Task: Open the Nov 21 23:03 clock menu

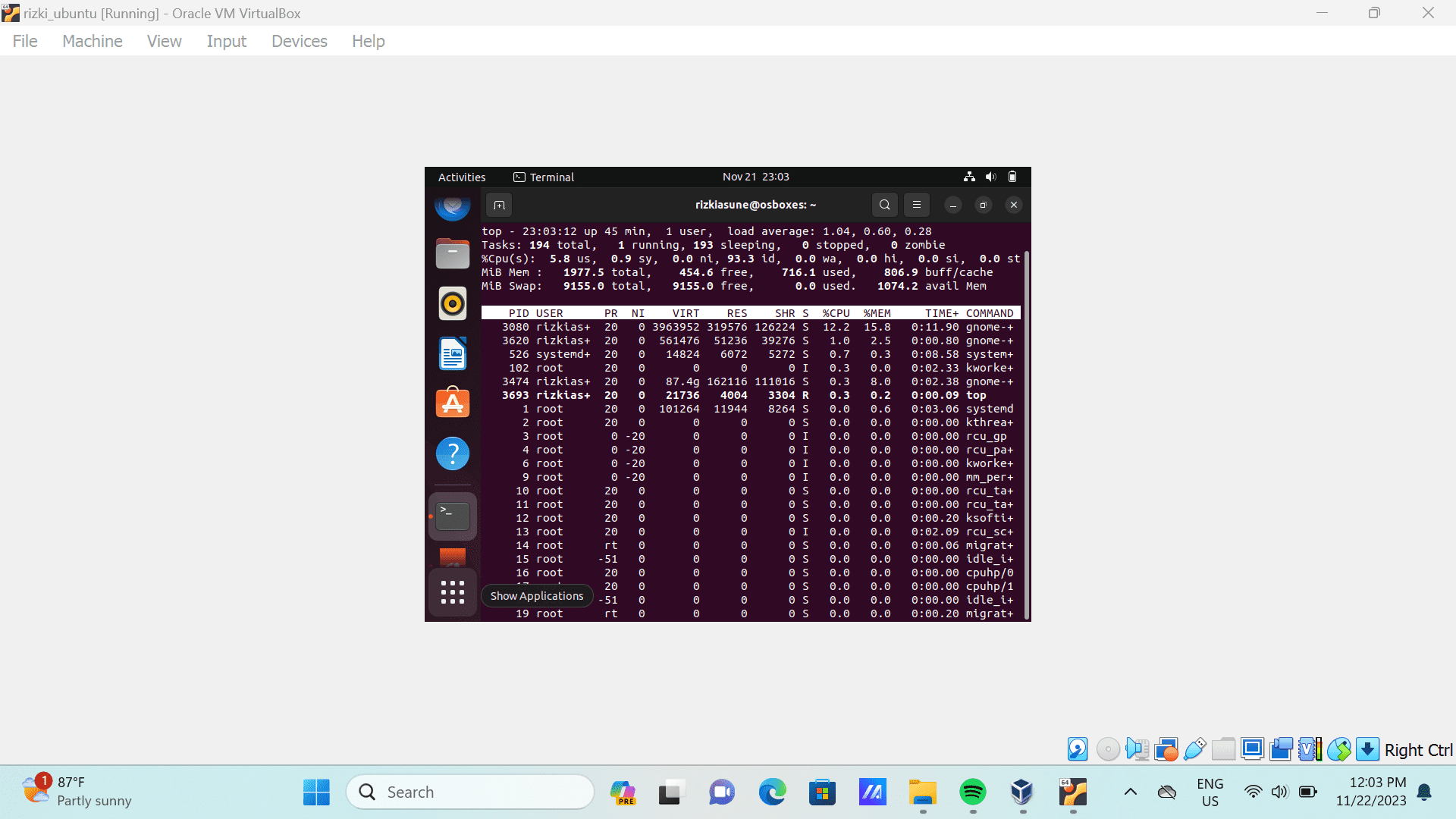Action: click(755, 177)
